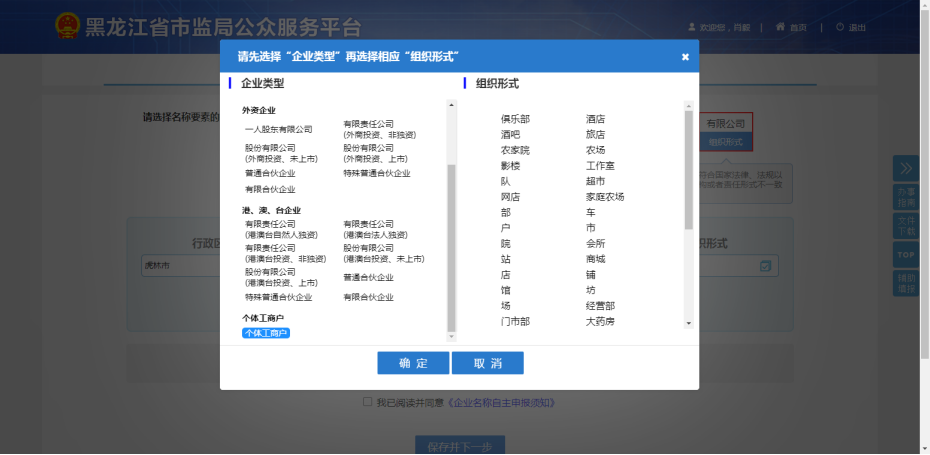Click the user avatar icon beside welcome text

tap(692, 27)
